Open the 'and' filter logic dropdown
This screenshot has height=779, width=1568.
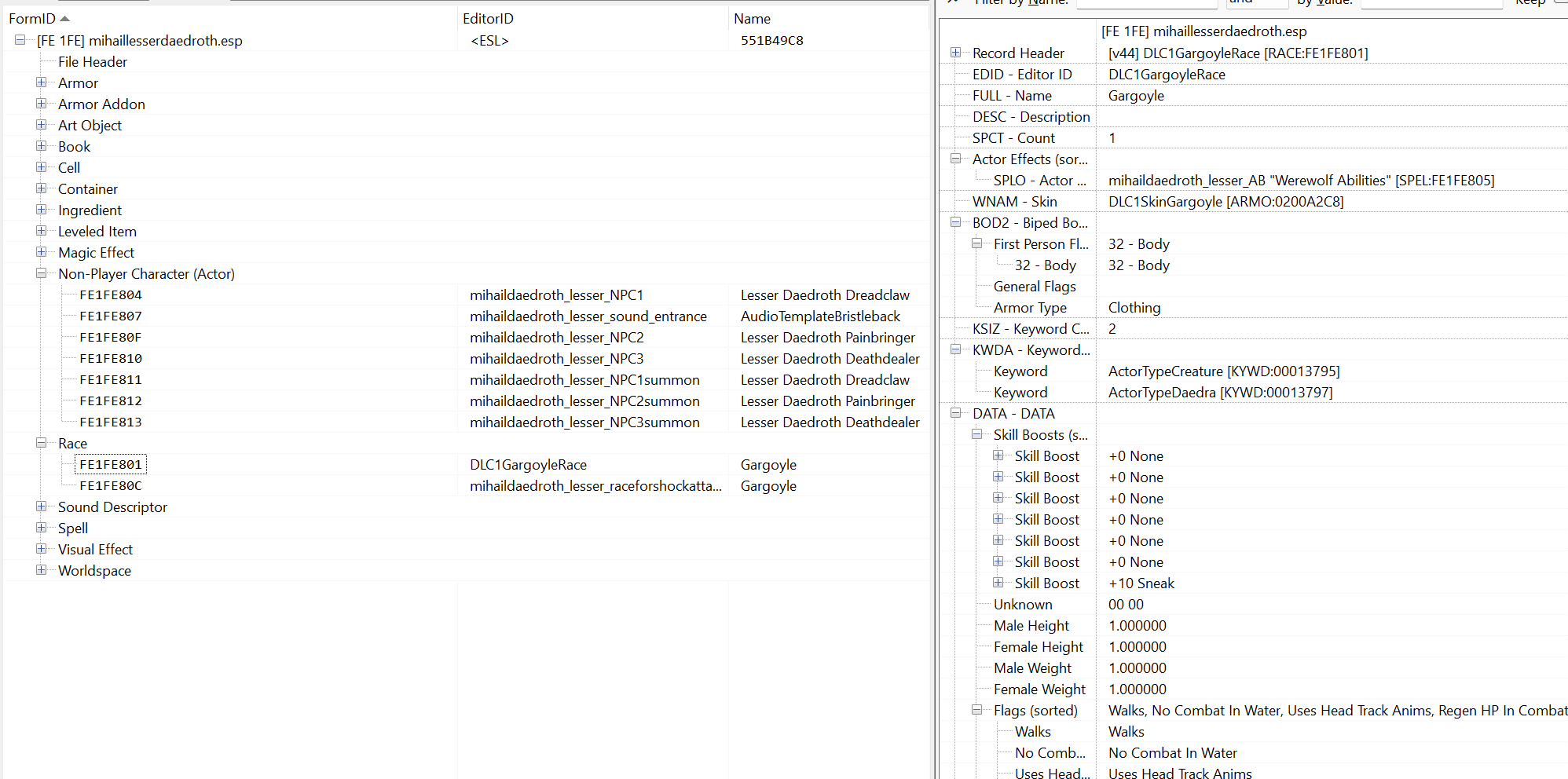(x=1257, y=3)
